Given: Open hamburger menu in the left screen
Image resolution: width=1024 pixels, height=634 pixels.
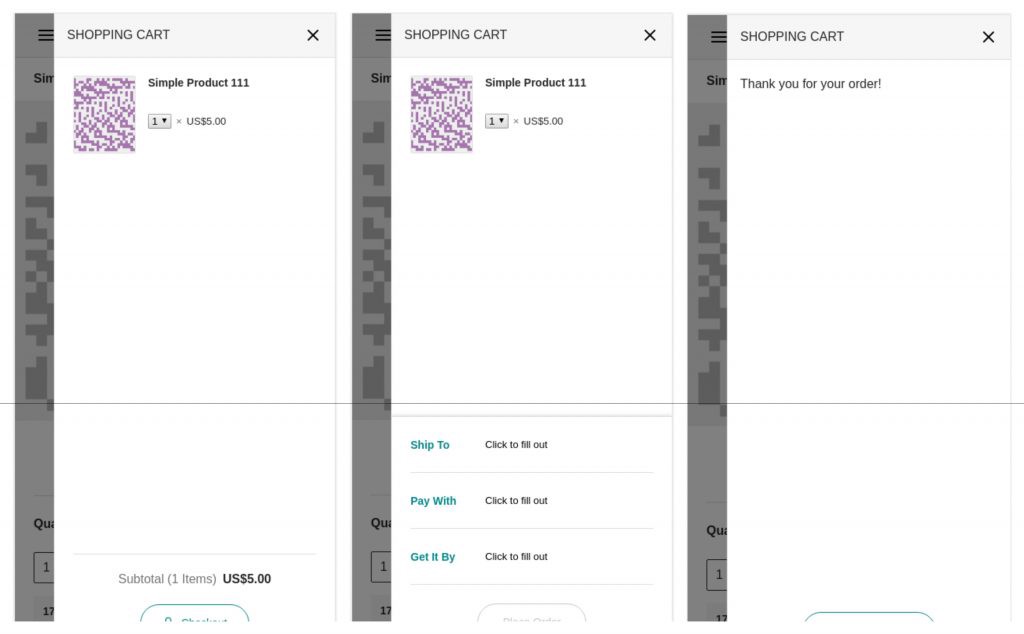Looking at the screenshot, I should click(x=45, y=35).
